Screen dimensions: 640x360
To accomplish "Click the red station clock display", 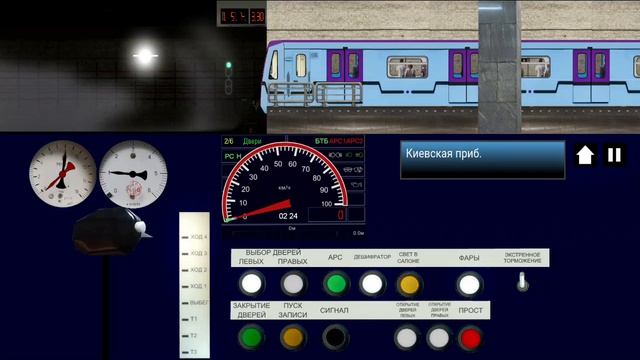I will [x=242, y=16].
